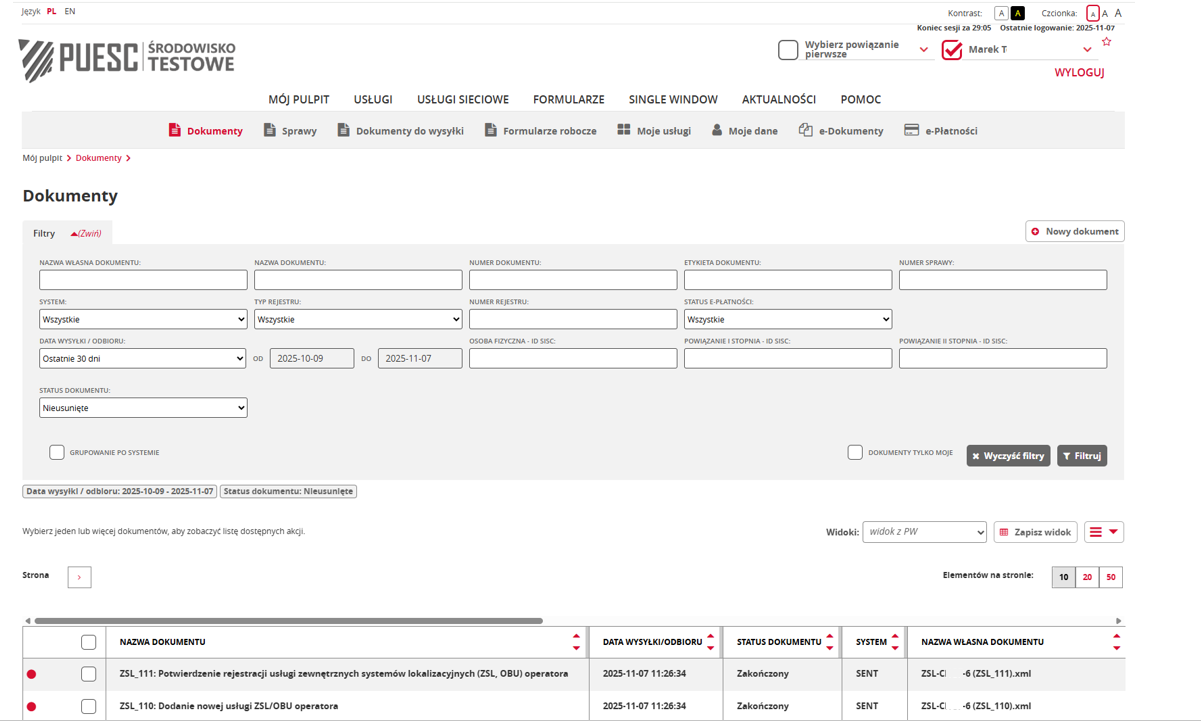Open Moje dane person icon

pyautogui.click(x=716, y=130)
